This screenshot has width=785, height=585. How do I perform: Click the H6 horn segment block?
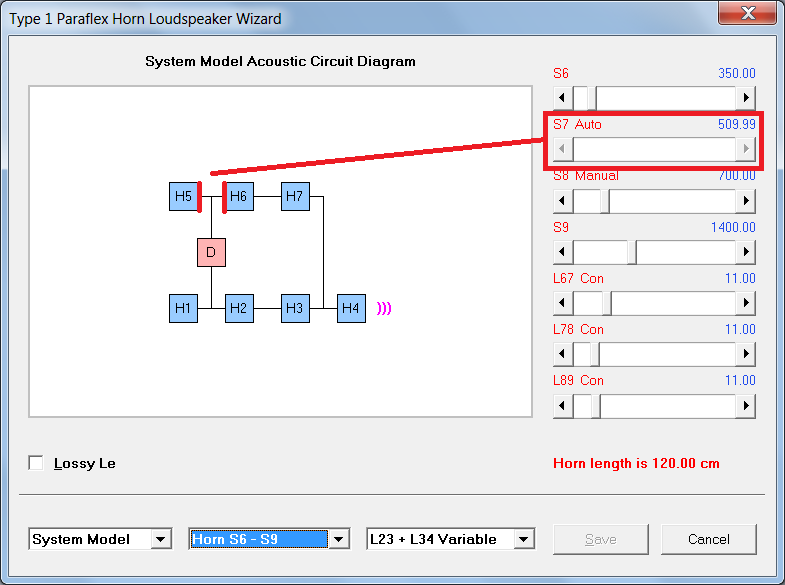[x=239, y=197]
